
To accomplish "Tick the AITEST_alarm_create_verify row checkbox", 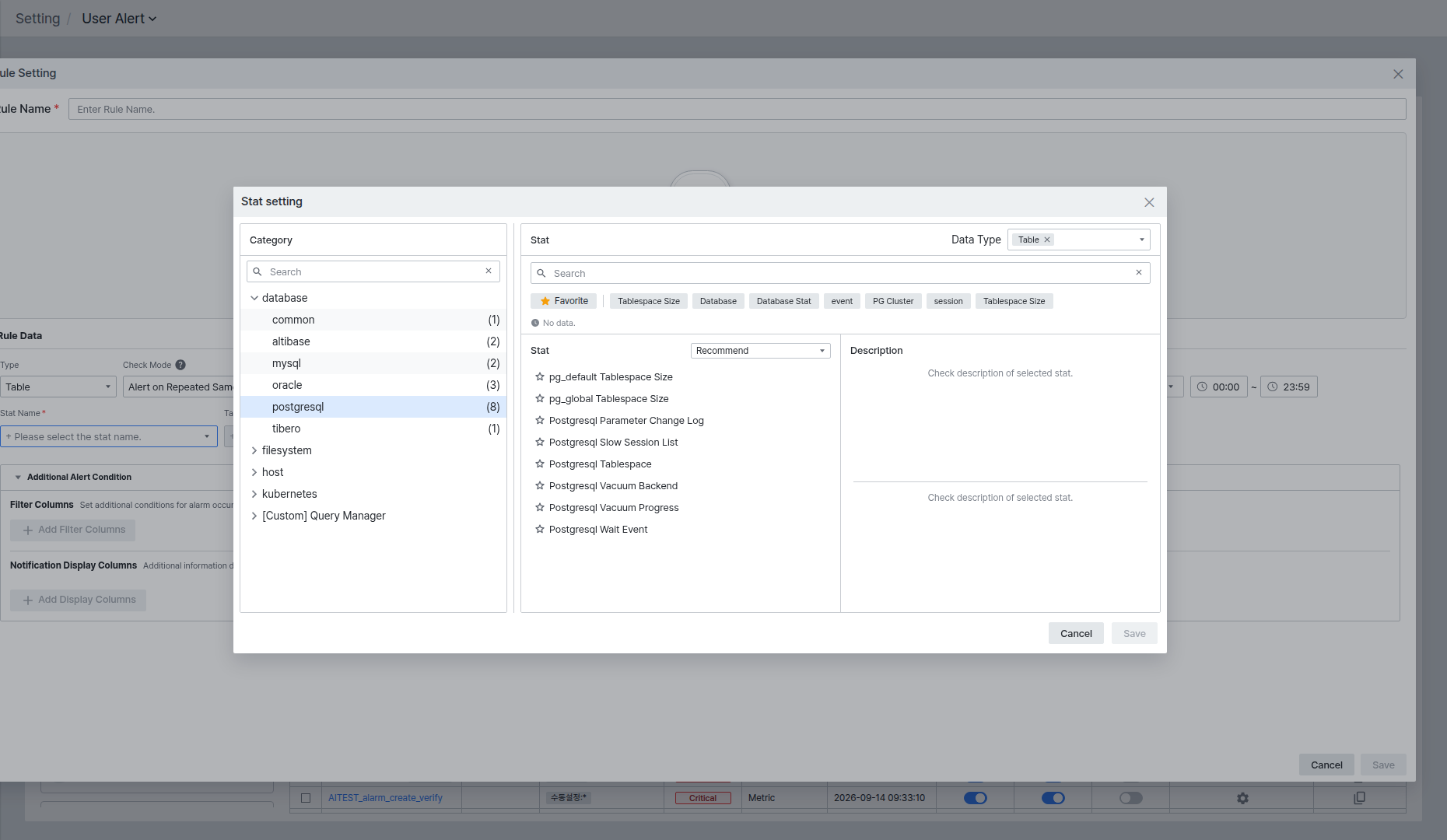I will [x=306, y=798].
